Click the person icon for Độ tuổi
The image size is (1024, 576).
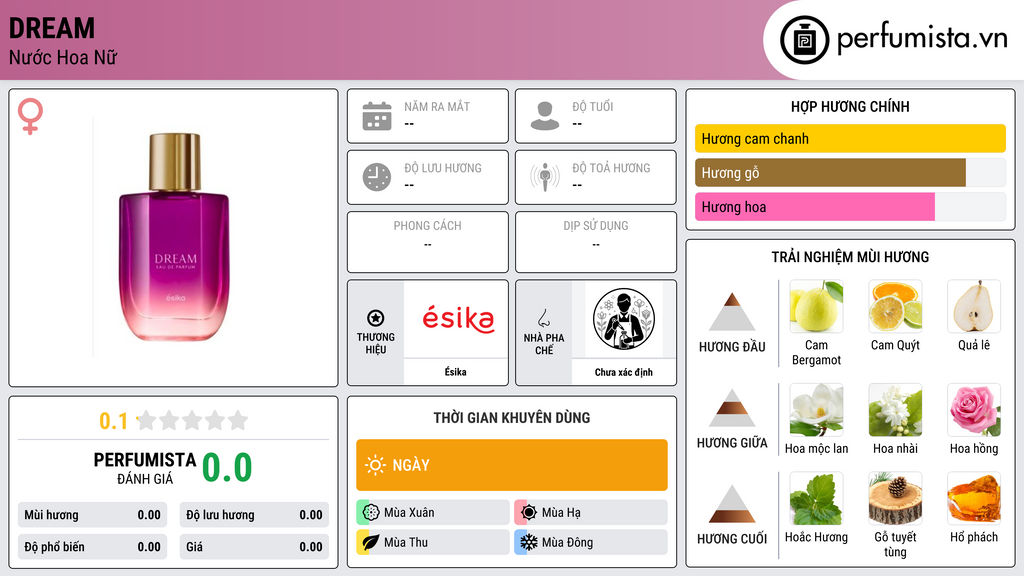click(x=545, y=116)
